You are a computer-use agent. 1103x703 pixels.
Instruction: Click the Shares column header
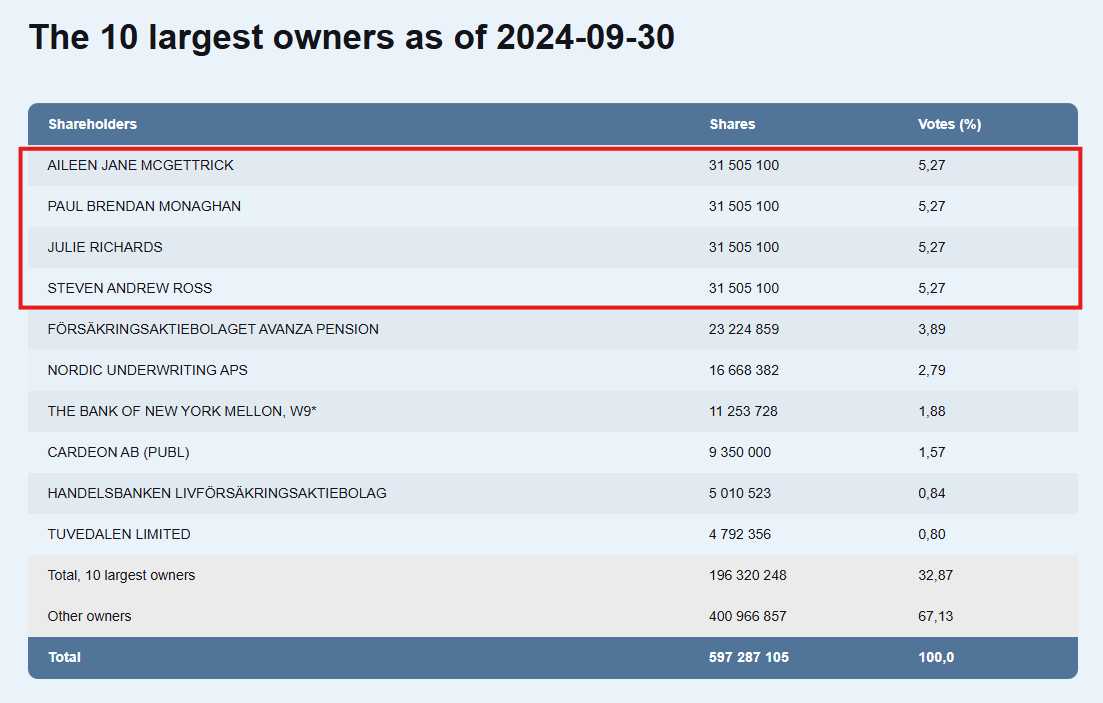(x=732, y=124)
